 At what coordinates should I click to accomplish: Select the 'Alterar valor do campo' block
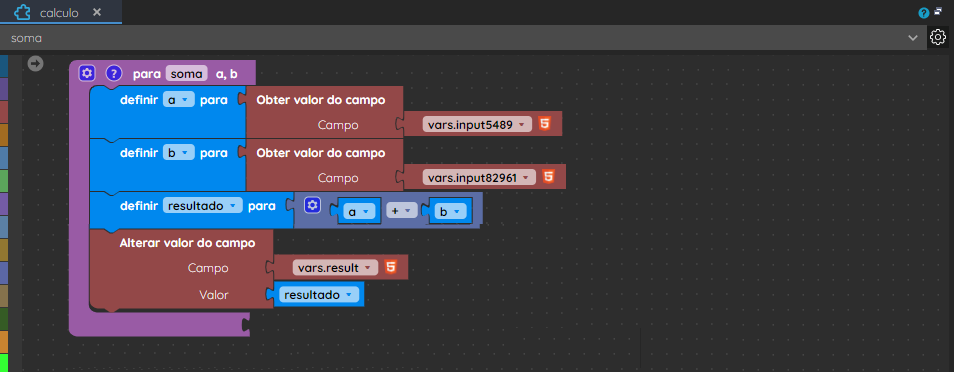pyautogui.click(x=187, y=243)
